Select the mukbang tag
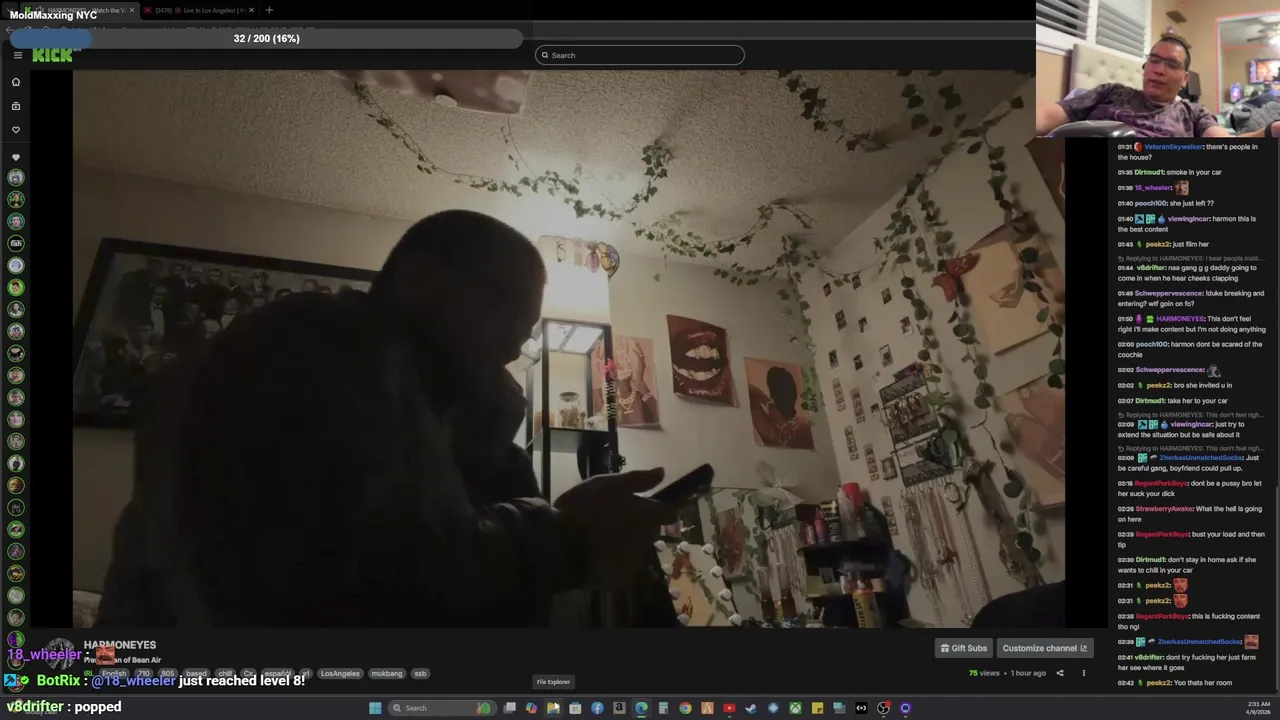1280x720 pixels. (387, 674)
